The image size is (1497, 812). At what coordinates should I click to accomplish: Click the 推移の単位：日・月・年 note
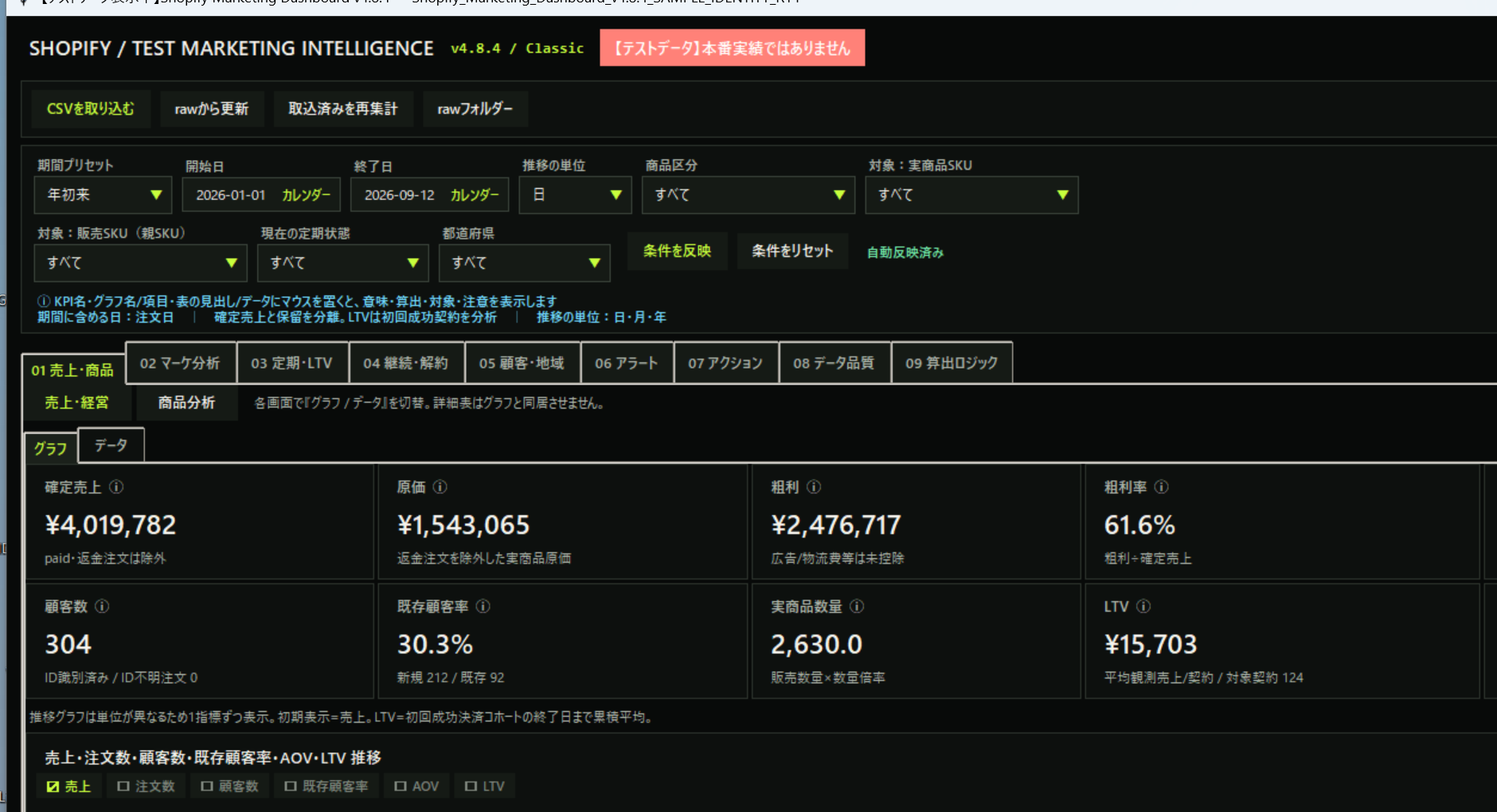coord(601,317)
